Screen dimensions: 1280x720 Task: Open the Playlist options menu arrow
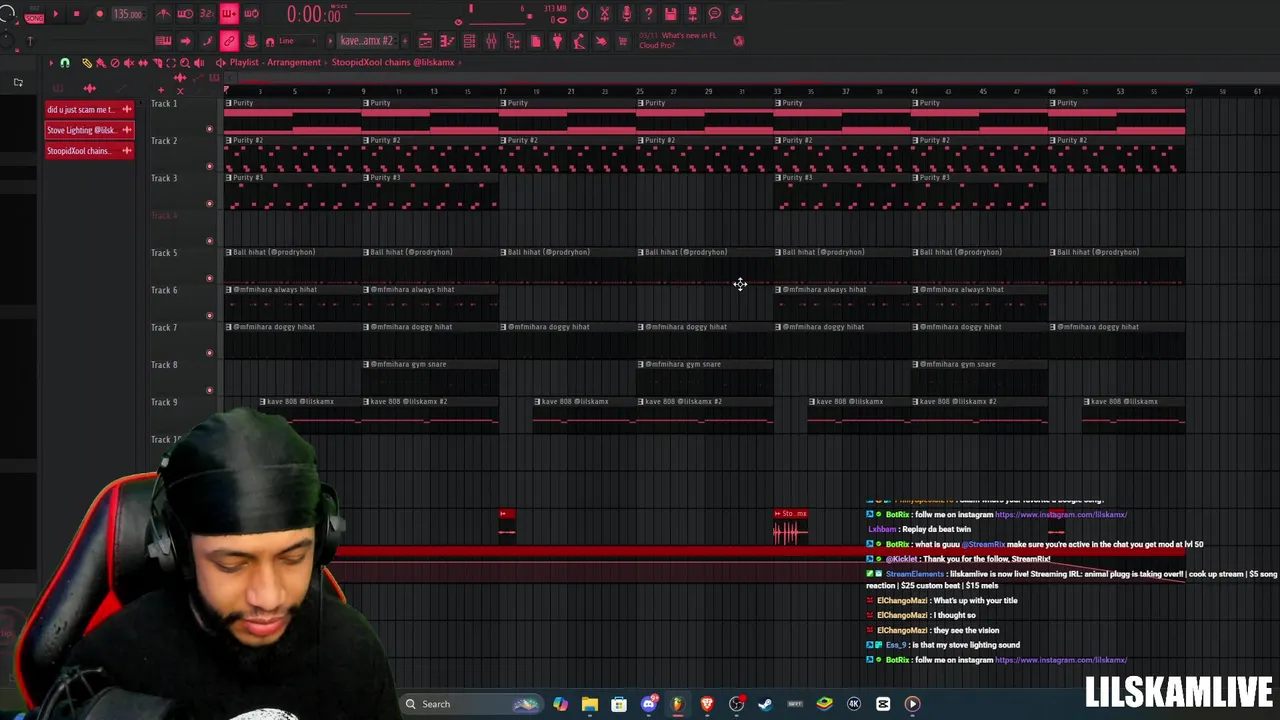click(x=51, y=62)
